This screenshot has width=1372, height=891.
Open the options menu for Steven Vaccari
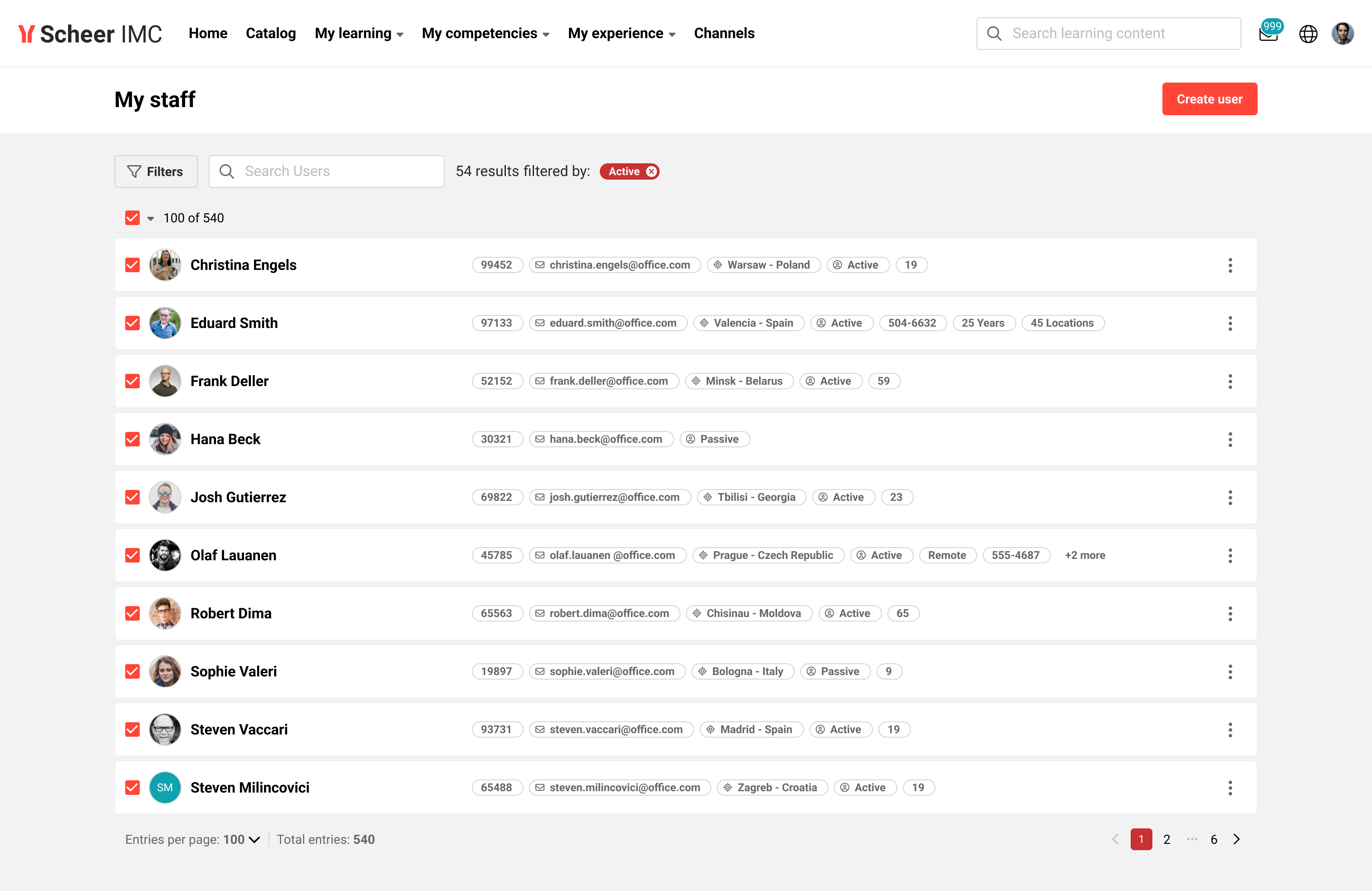[1230, 729]
